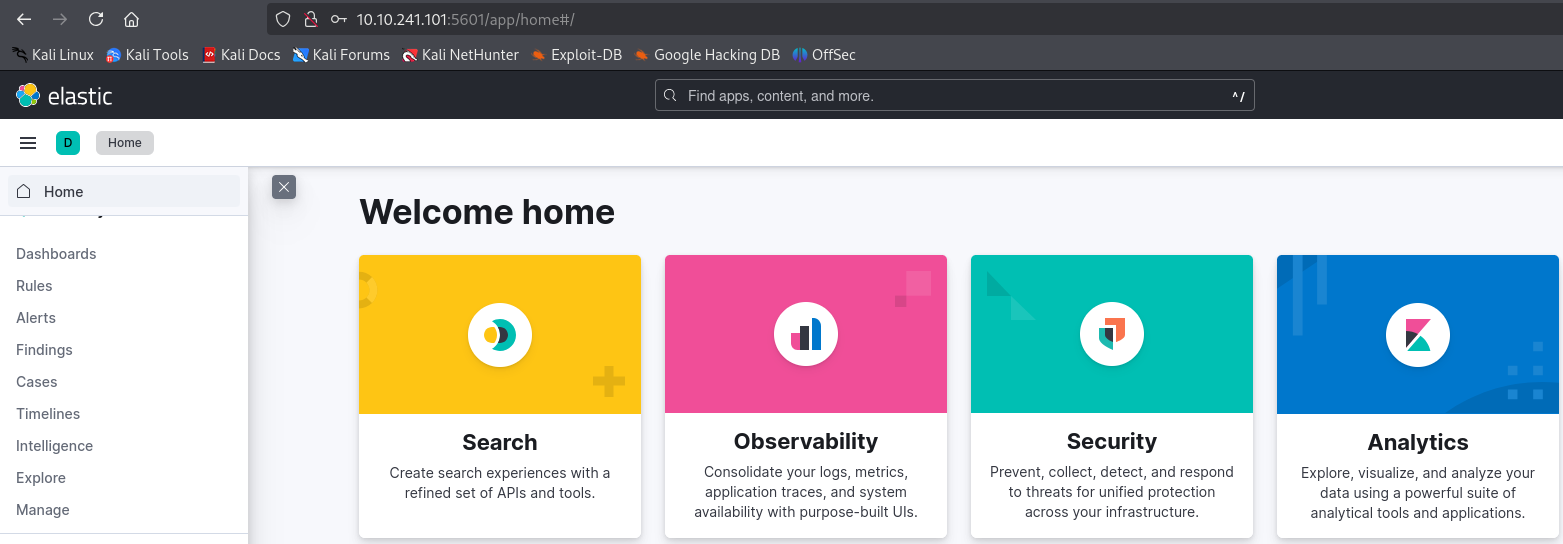
Task: Click the Analytics card blue banner
Action: tap(1418, 334)
